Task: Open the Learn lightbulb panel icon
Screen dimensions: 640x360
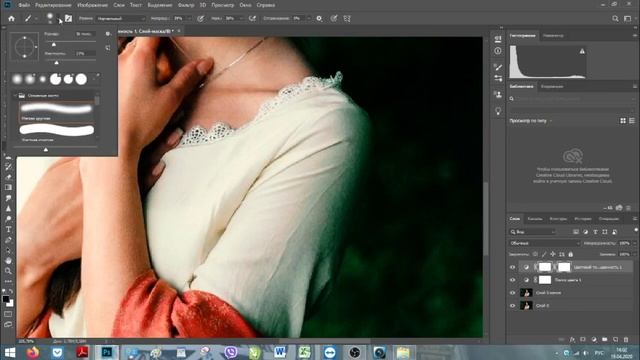Action: pyautogui.click(x=498, y=111)
